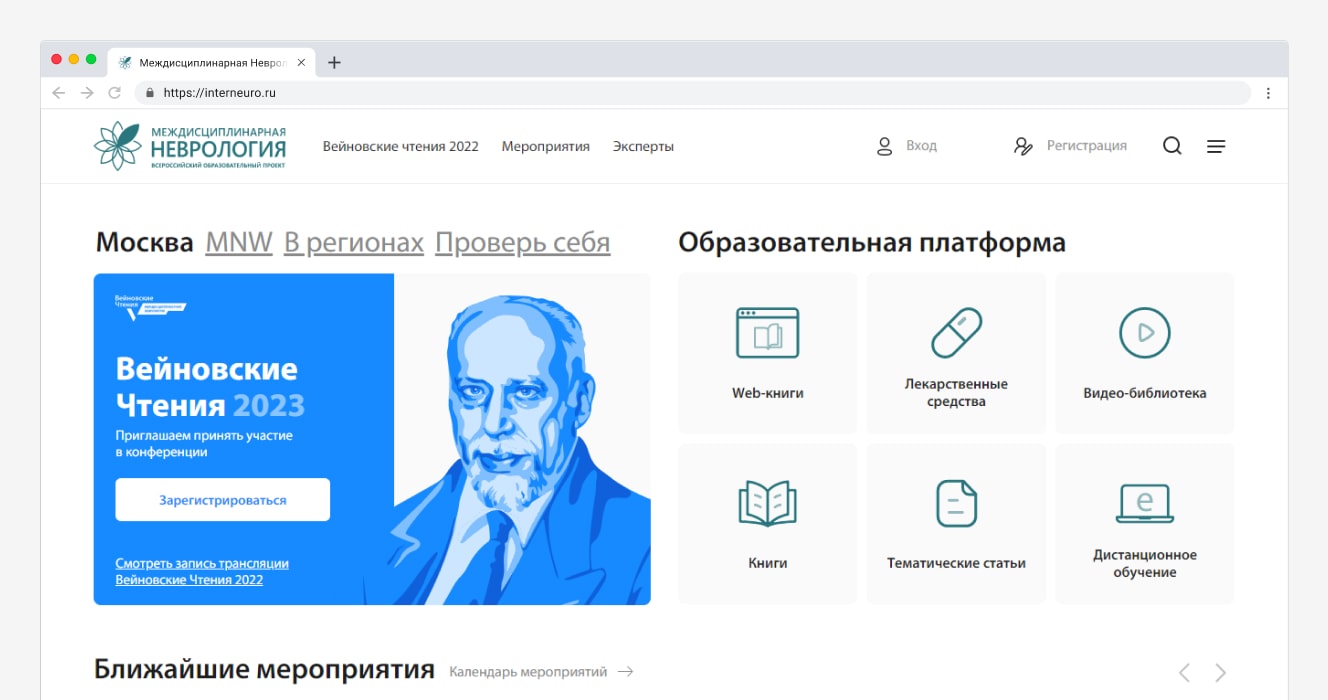The width and height of the screenshot is (1328, 700).
Task: Open the Эксперты menu item
Action: 643,146
